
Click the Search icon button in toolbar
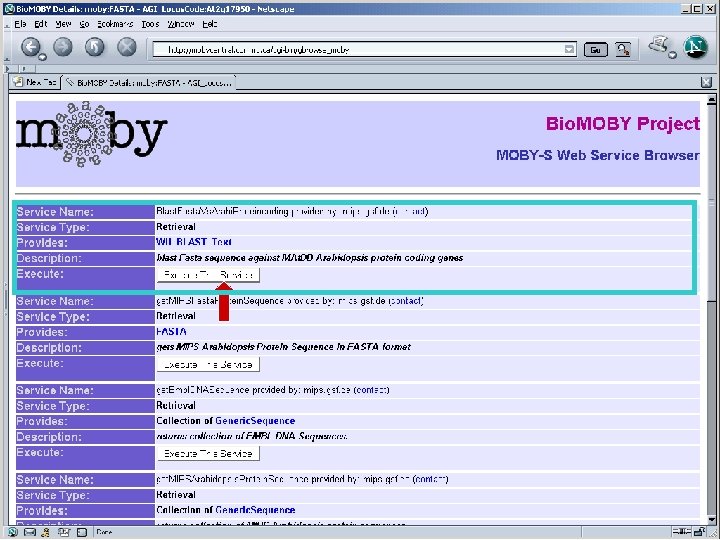pyautogui.click(x=623, y=50)
